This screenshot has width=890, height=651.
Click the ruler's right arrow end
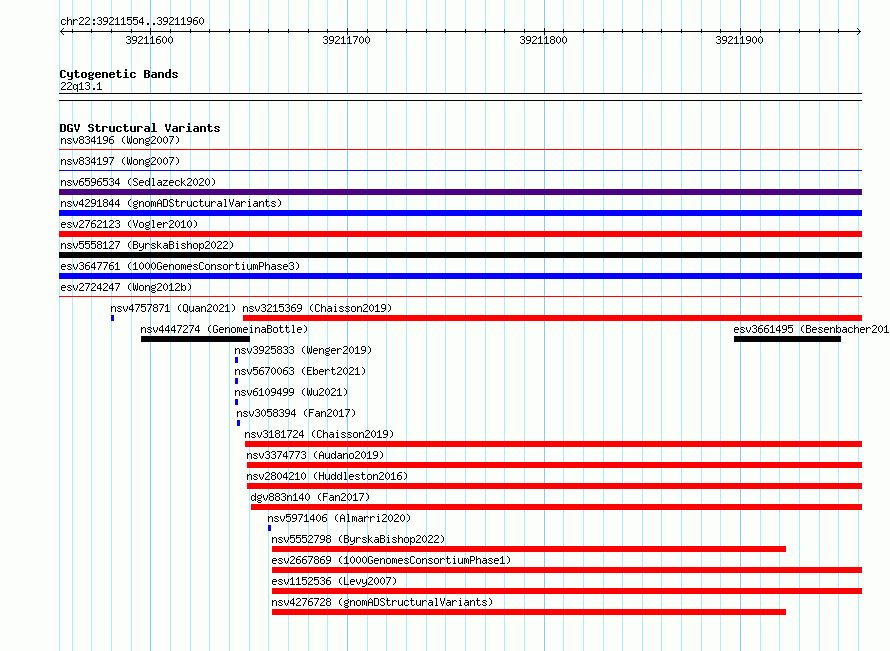pos(859,32)
